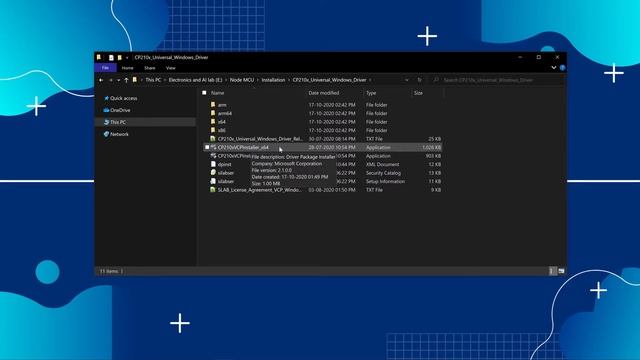Go to Installation in the breadcrumb
The width and height of the screenshot is (640, 360).
click(273, 80)
